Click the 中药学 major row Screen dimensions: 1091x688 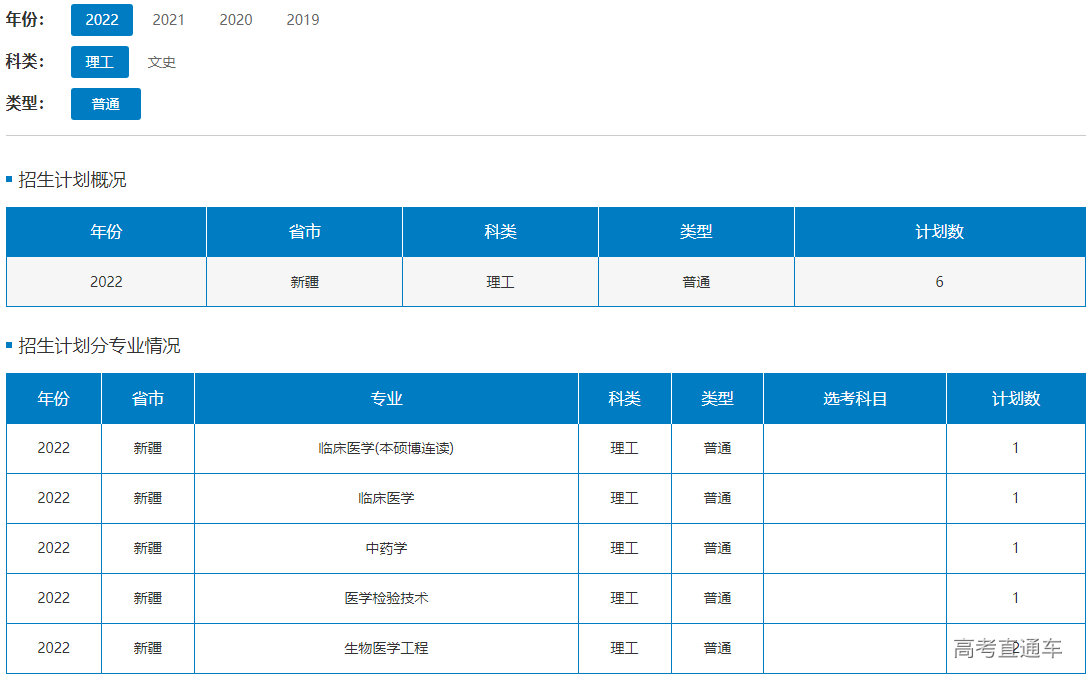coord(386,548)
